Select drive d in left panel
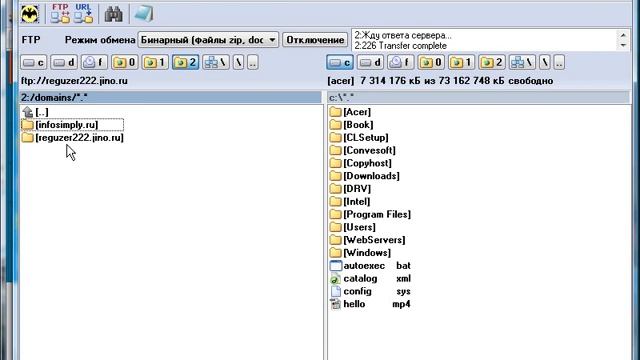Image resolution: width=640 pixels, height=360 pixels. click(x=64, y=62)
